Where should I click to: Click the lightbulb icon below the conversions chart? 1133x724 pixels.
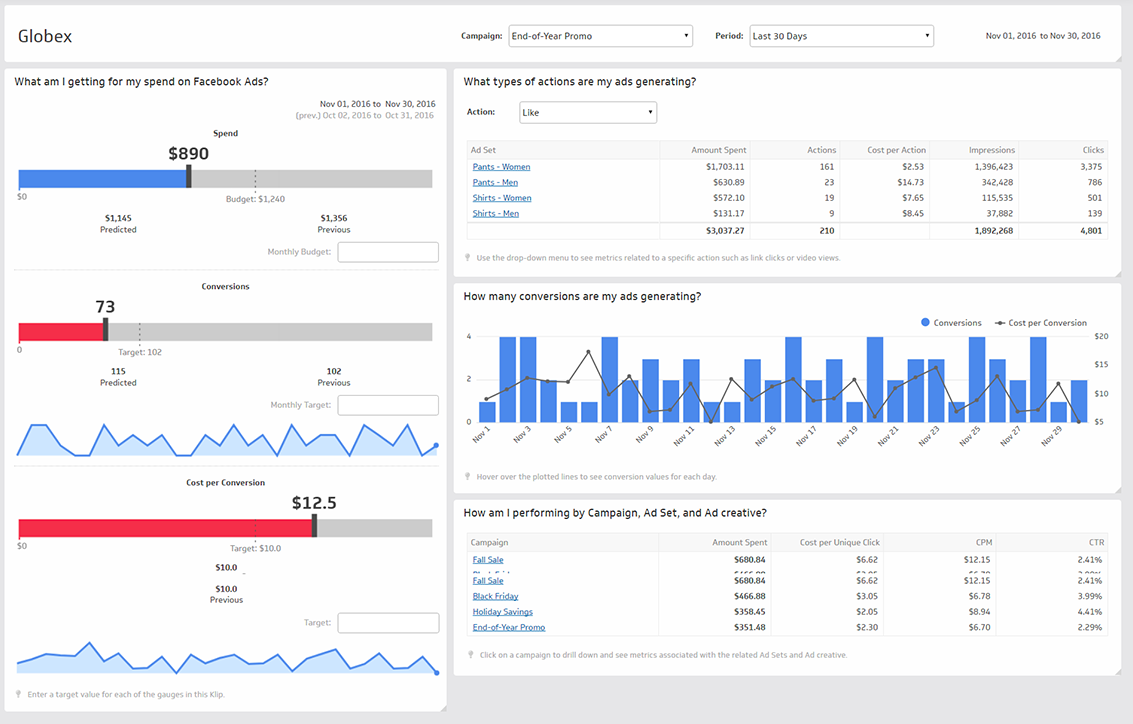[468, 476]
